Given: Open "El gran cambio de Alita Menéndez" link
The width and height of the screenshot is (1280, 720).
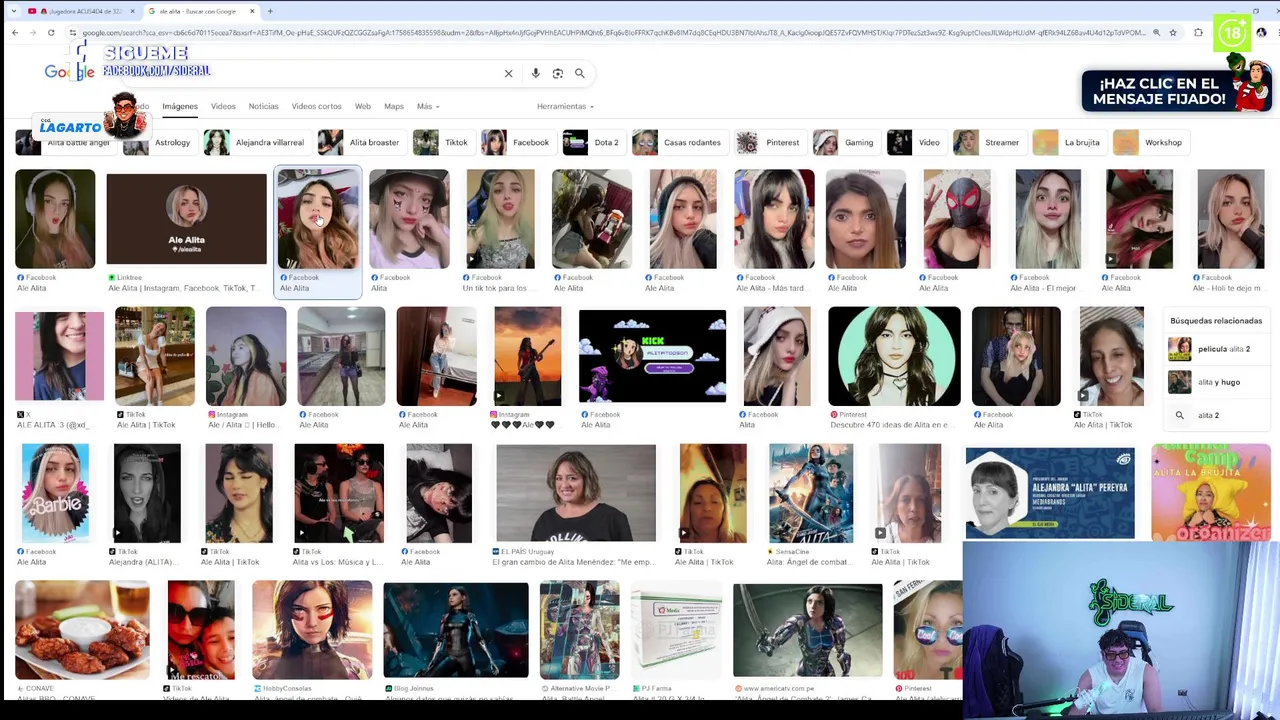Looking at the screenshot, I should tap(574, 562).
